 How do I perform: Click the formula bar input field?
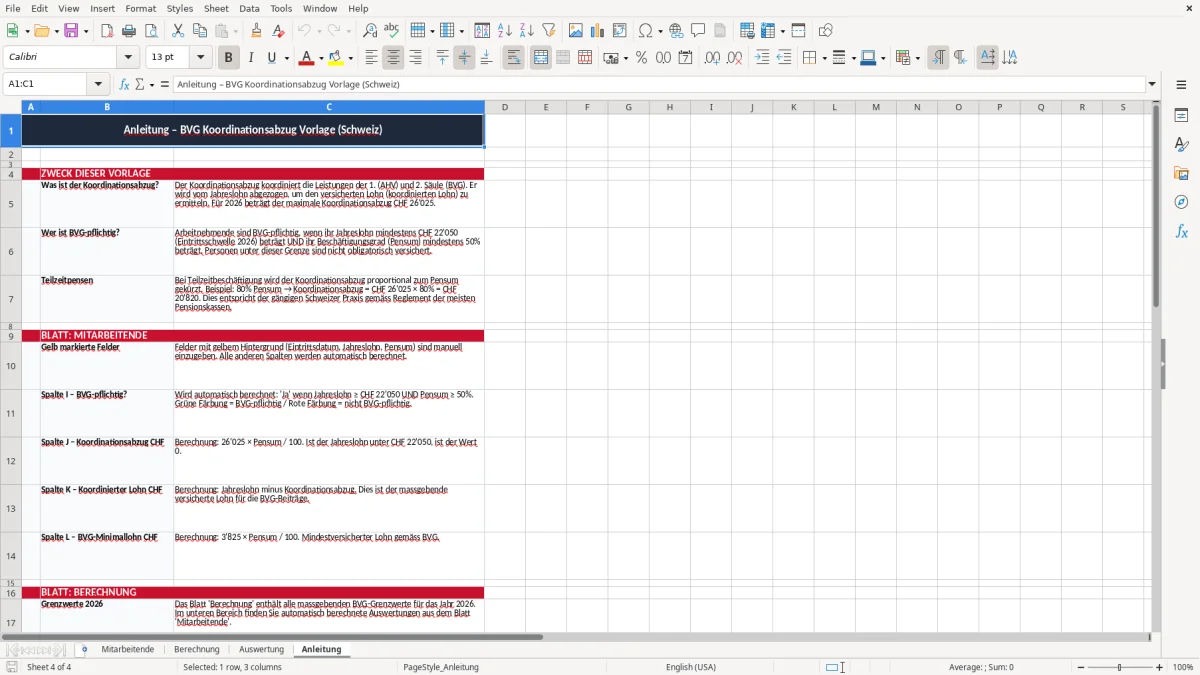[659, 84]
